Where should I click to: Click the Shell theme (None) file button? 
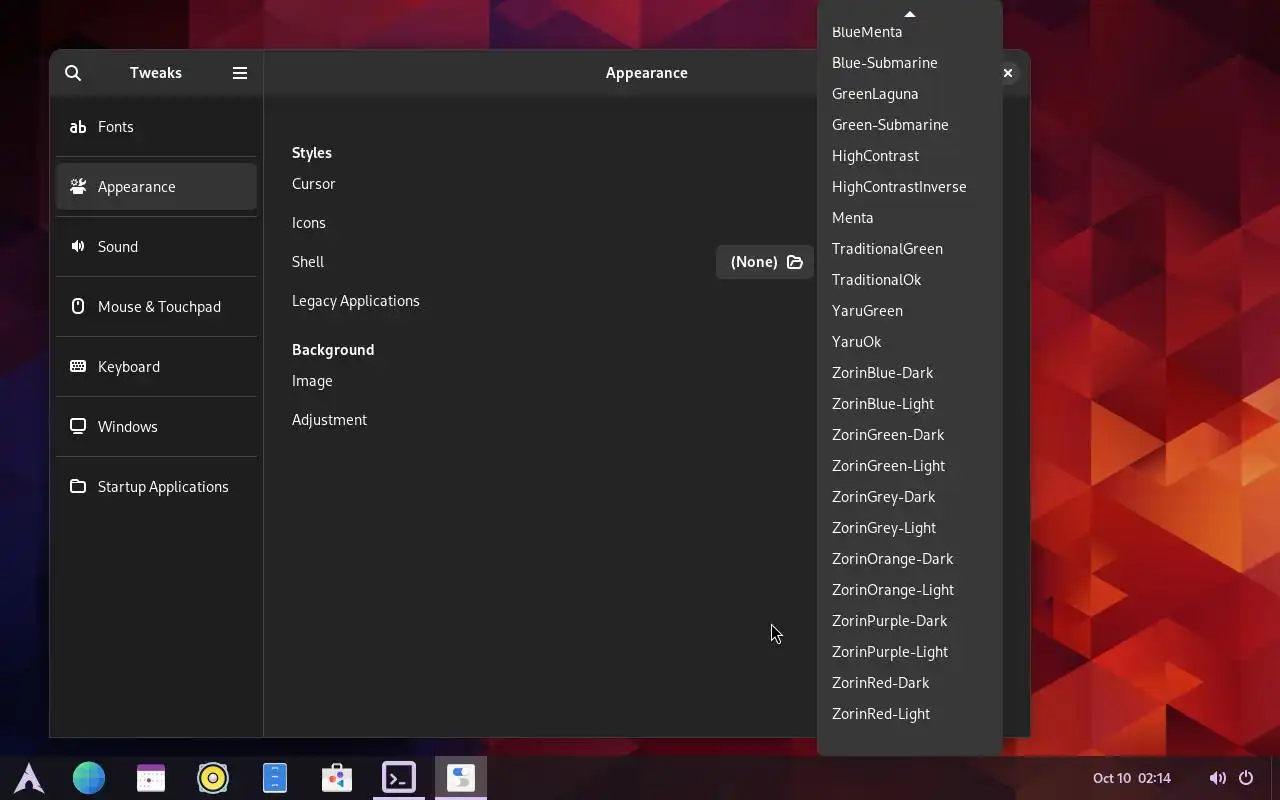tap(765, 262)
